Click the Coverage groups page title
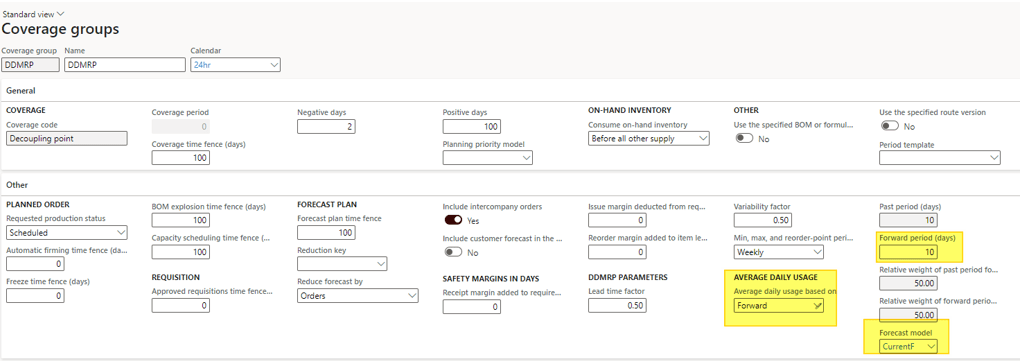Image resolution: width=1020 pixels, height=361 pixels. pyautogui.click(x=60, y=29)
